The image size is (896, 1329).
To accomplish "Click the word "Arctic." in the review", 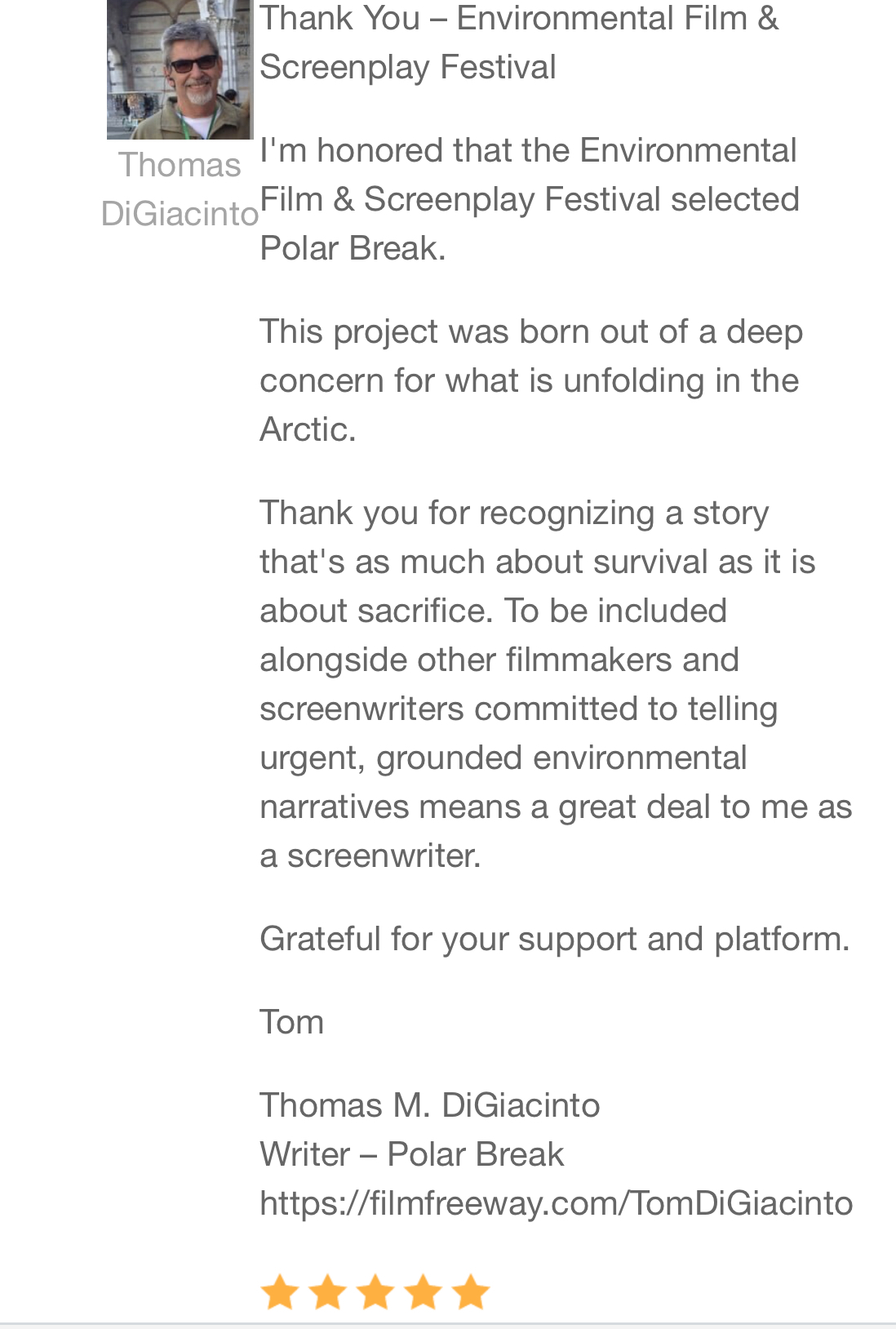I will click(308, 429).
